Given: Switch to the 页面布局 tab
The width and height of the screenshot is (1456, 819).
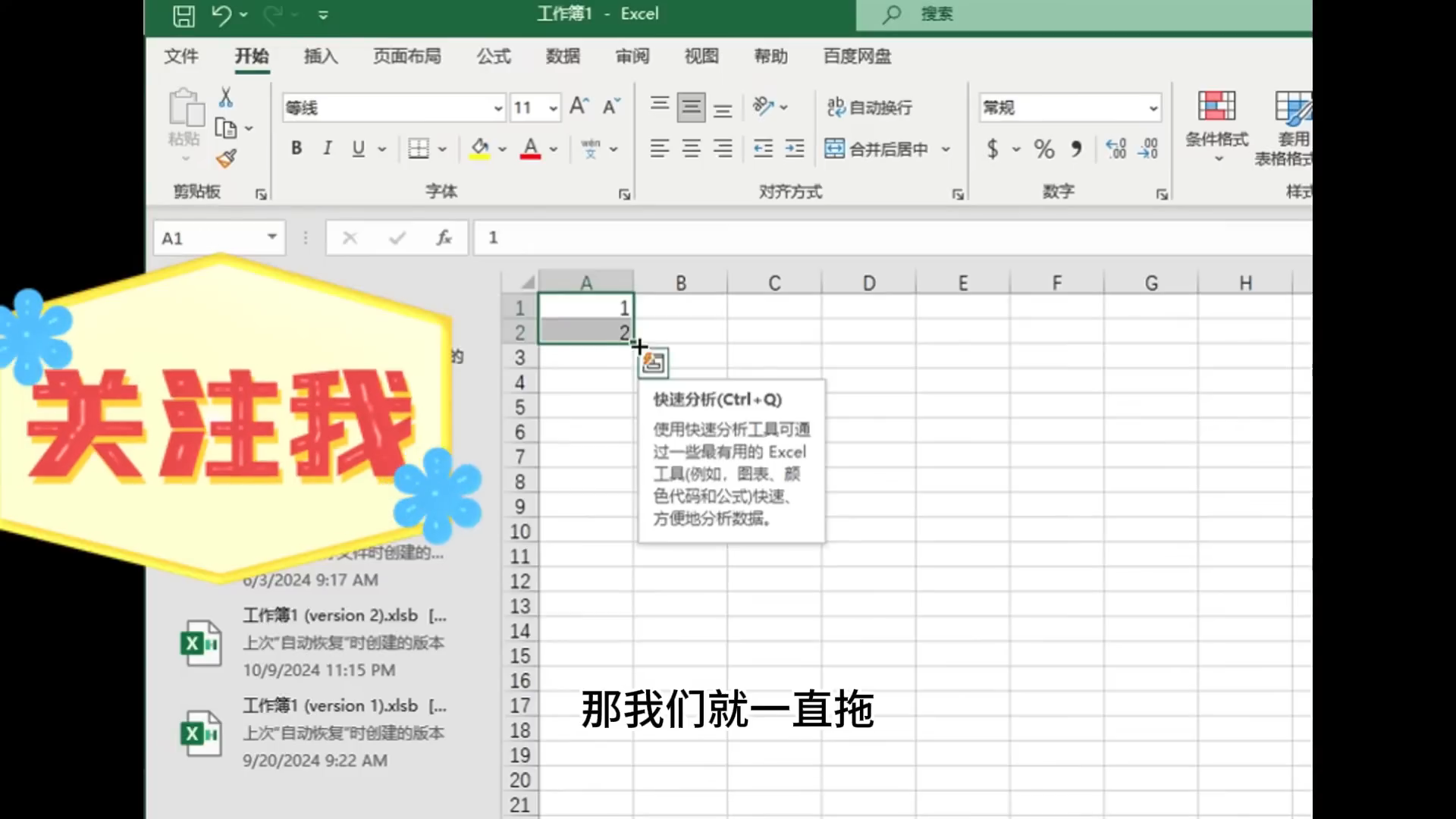Looking at the screenshot, I should pos(407,56).
